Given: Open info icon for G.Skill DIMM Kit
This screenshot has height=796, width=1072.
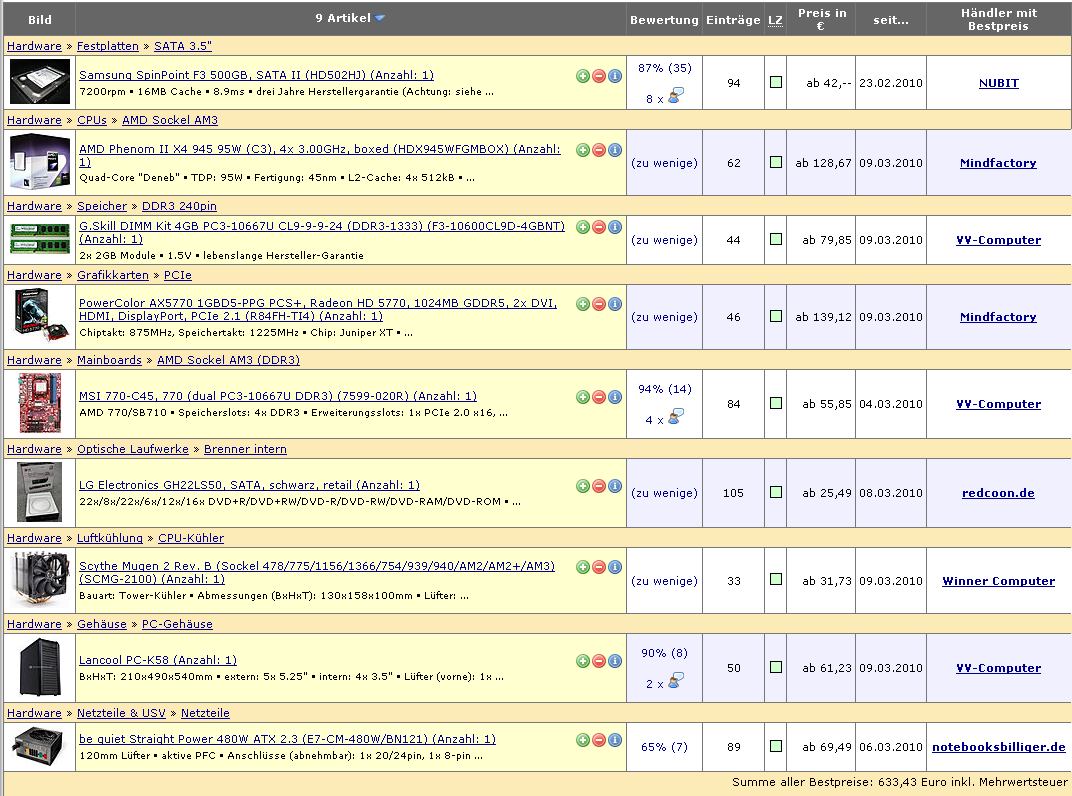Looking at the screenshot, I should tap(615, 227).
